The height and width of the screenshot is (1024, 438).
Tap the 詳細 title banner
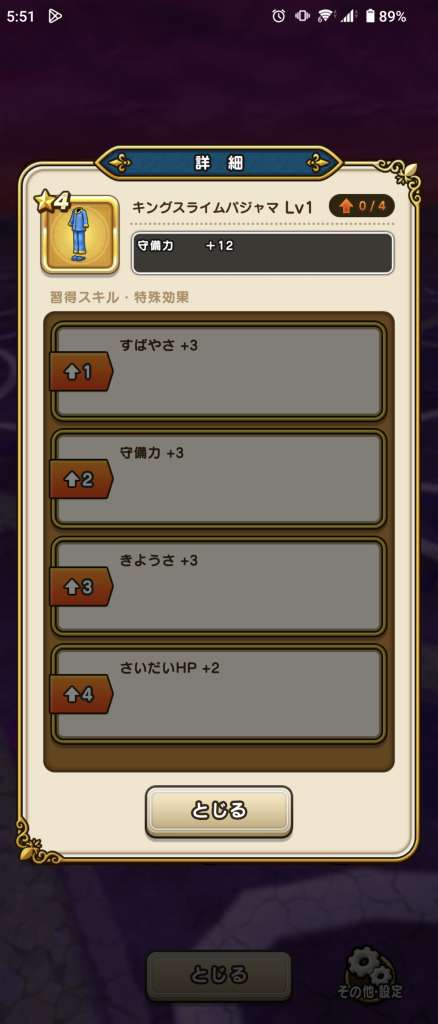point(219,163)
